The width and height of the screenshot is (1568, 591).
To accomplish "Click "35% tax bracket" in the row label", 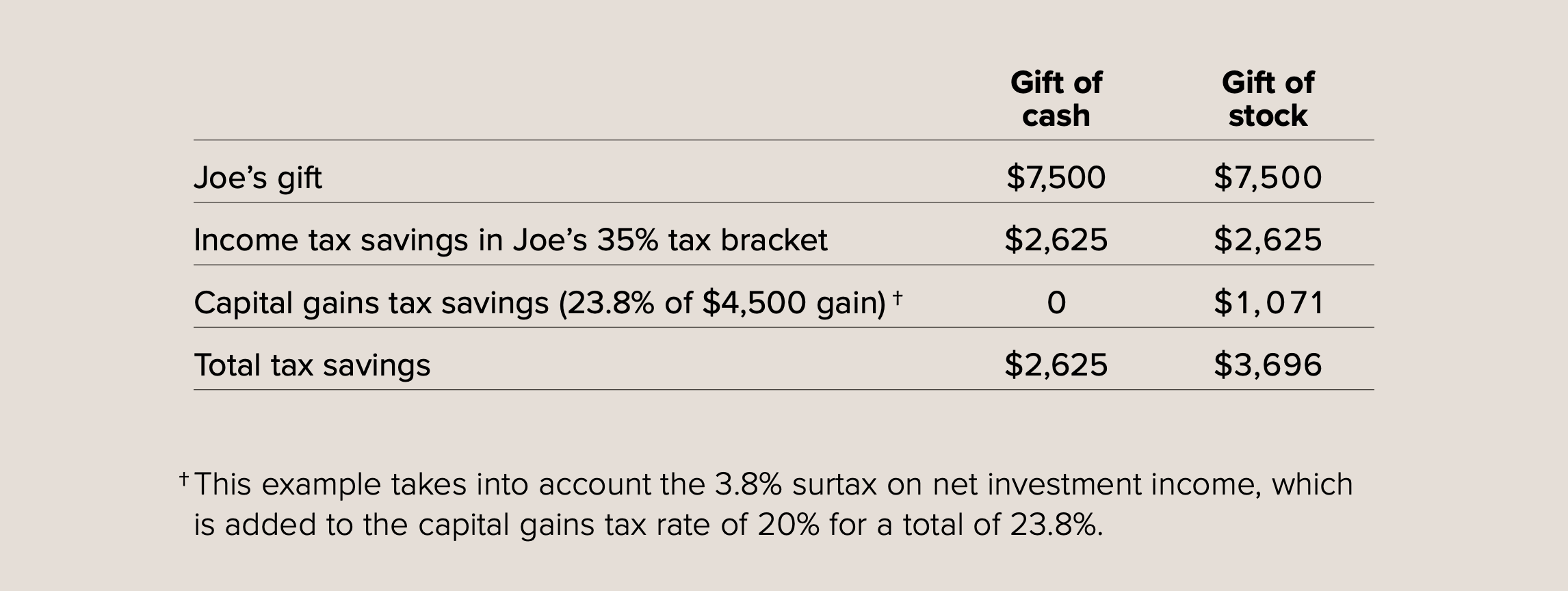I will tap(711, 240).
